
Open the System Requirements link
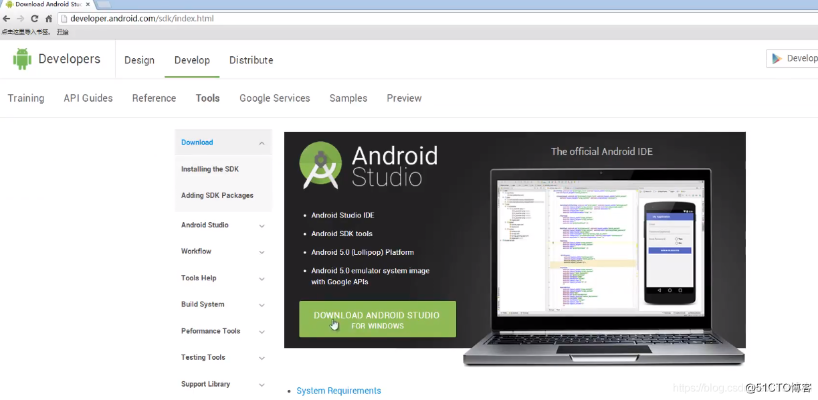point(339,391)
